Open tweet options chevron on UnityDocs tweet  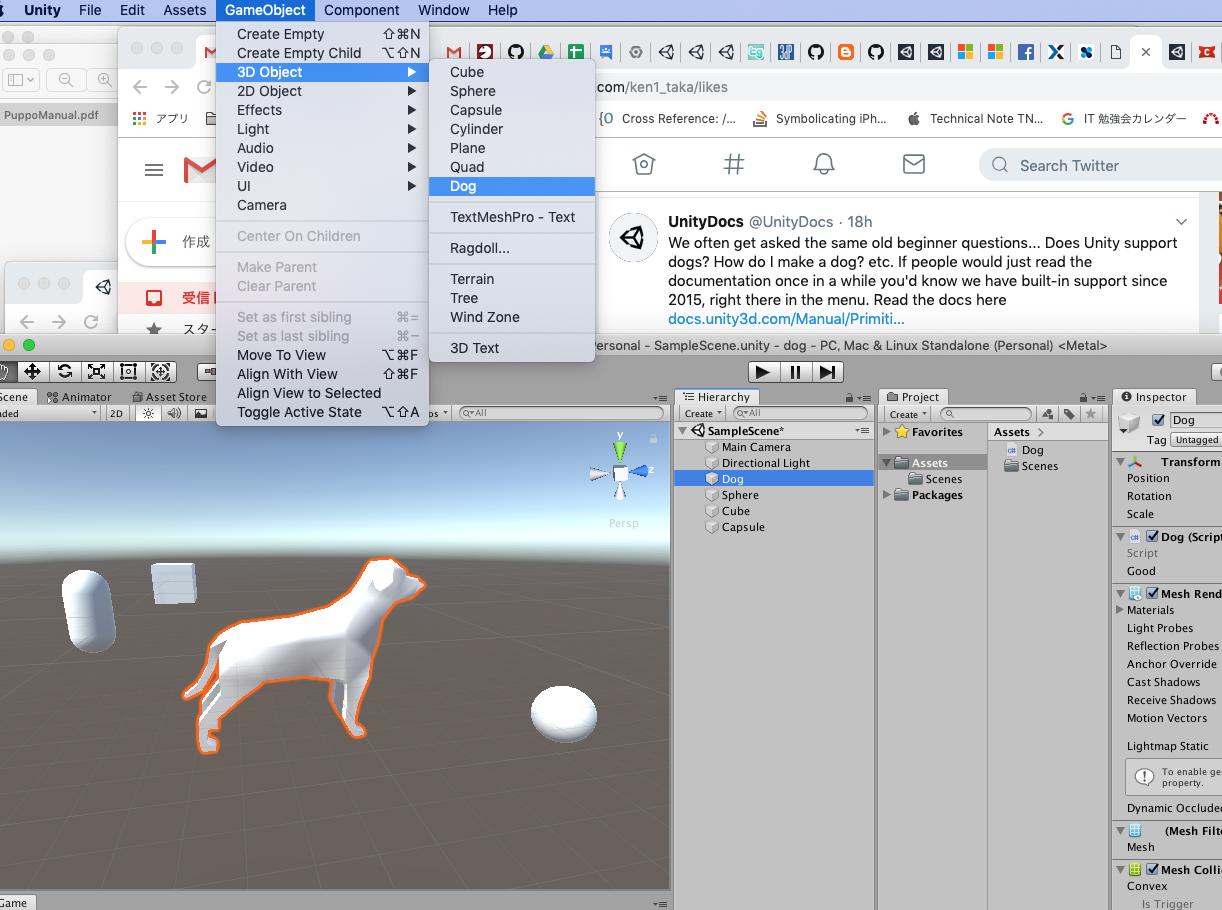[1181, 222]
